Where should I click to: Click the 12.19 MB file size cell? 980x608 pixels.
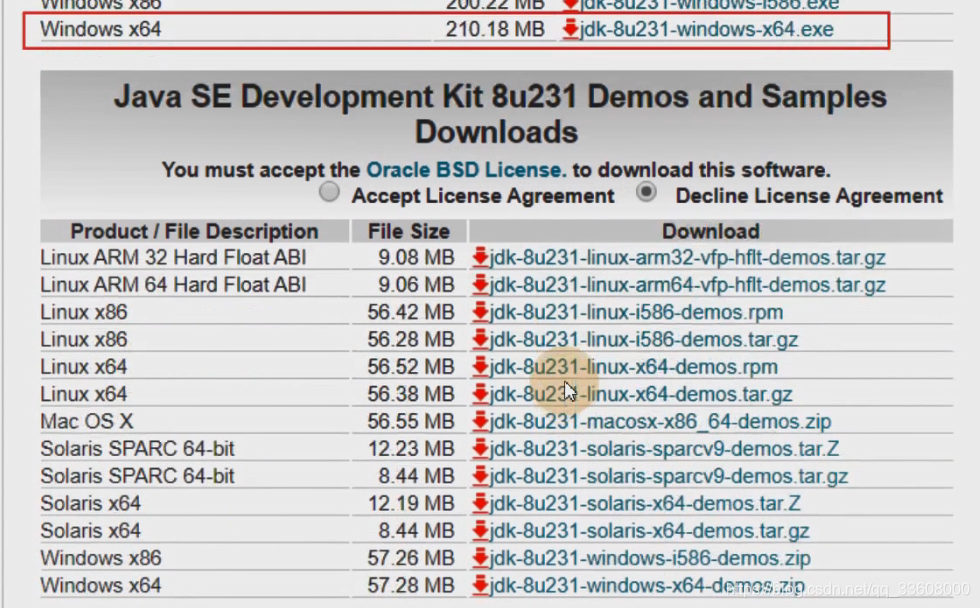[411, 503]
